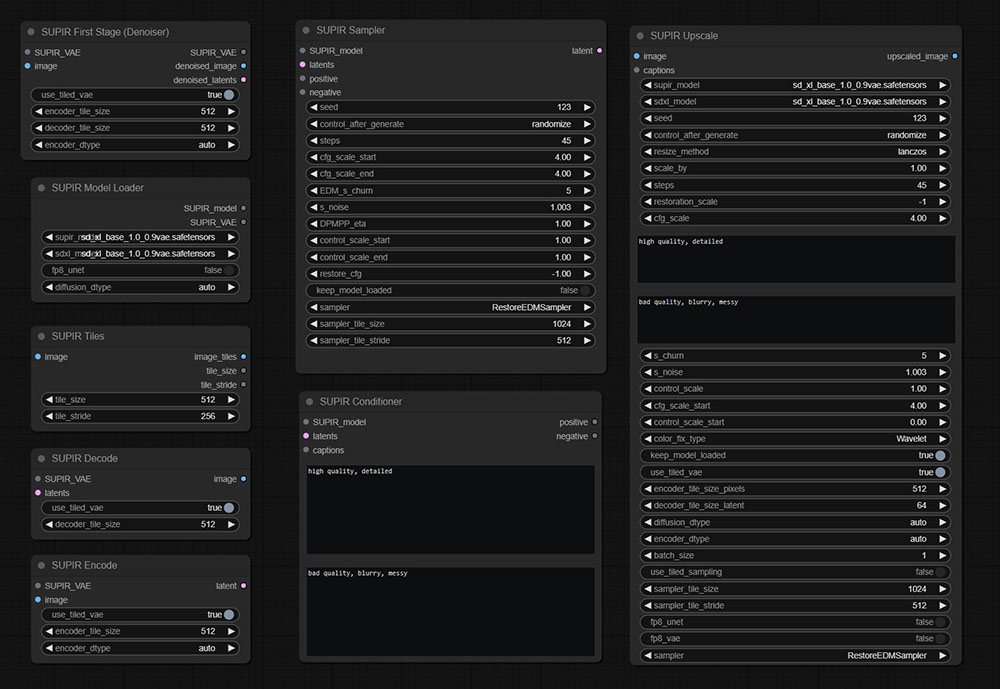This screenshot has width=1000, height=689.
Task: Select the SUPIR Model Loader node title
Action: [98, 188]
